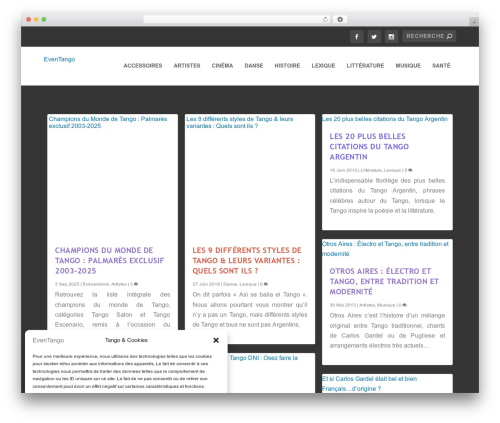Open the Artistes menu

187,66
